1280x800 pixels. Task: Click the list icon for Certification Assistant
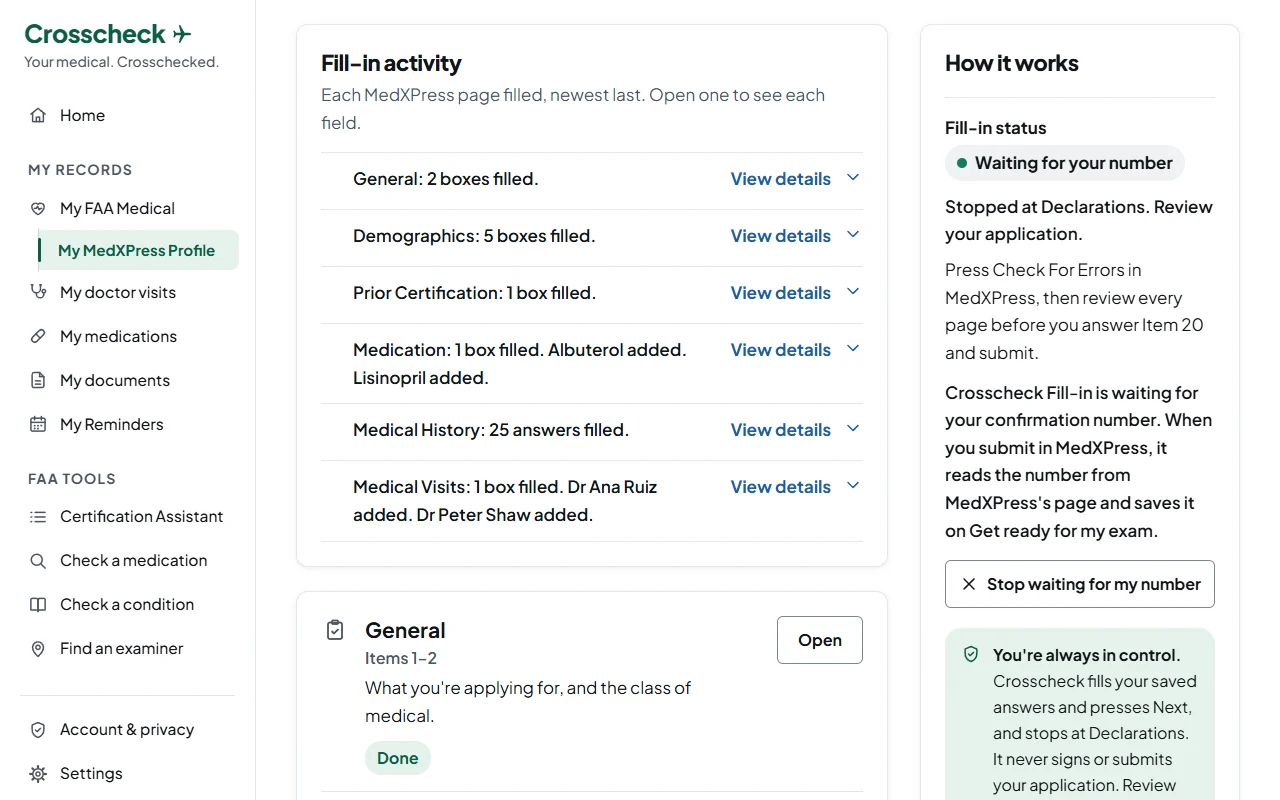tap(38, 516)
